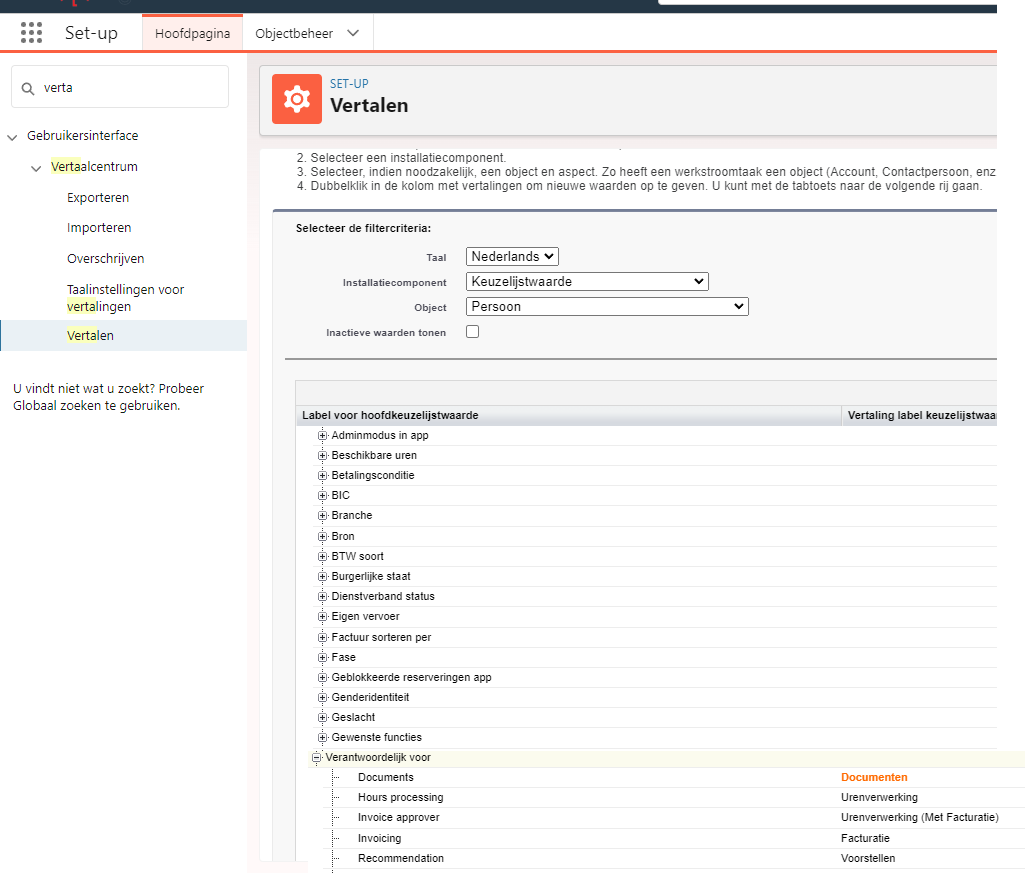Switch to the Hoofdpagina tab
The width and height of the screenshot is (1025, 873).
(x=192, y=33)
